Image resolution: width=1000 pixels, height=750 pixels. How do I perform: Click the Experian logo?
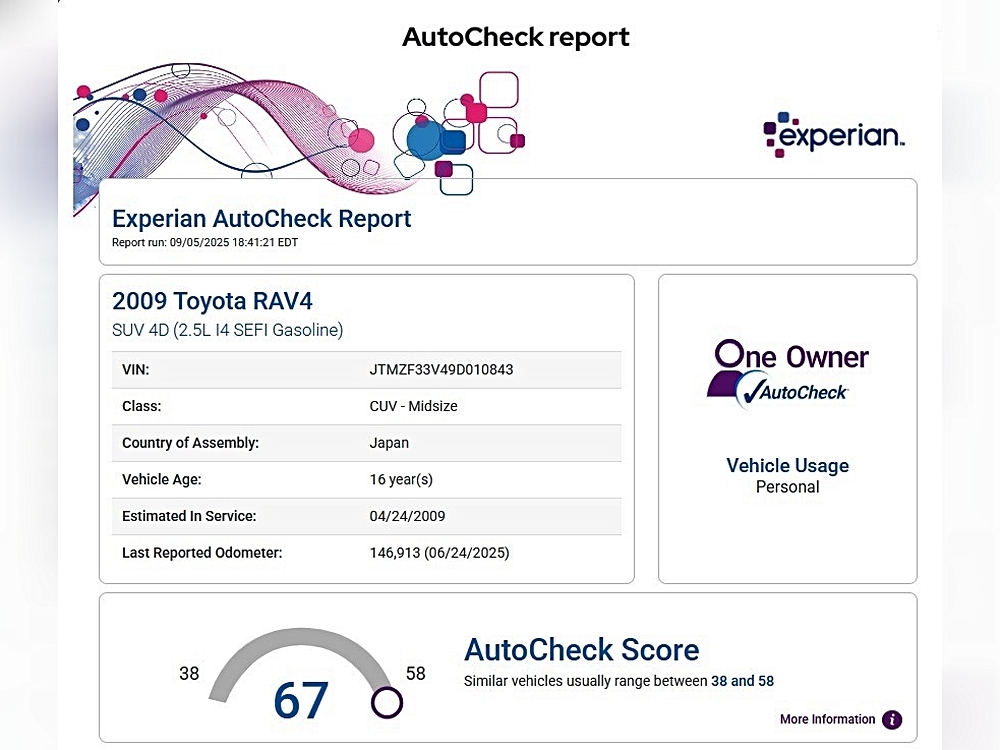834,136
